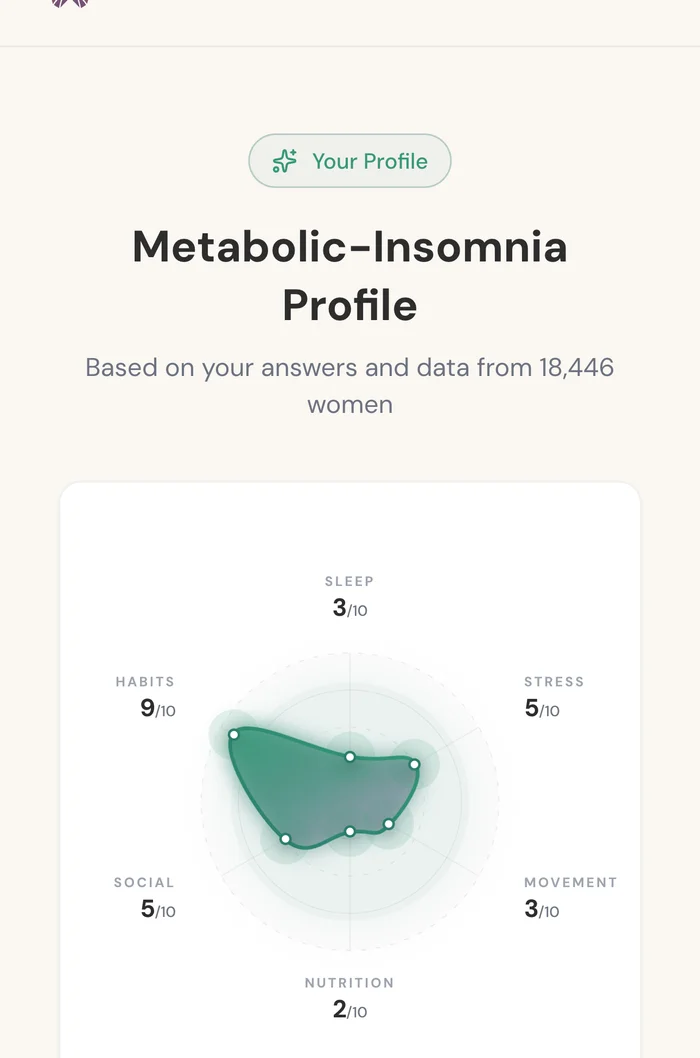Select the Nutrition data point on the radar
Image resolution: width=700 pixels, height=1058 pixels.
[350, 831]
